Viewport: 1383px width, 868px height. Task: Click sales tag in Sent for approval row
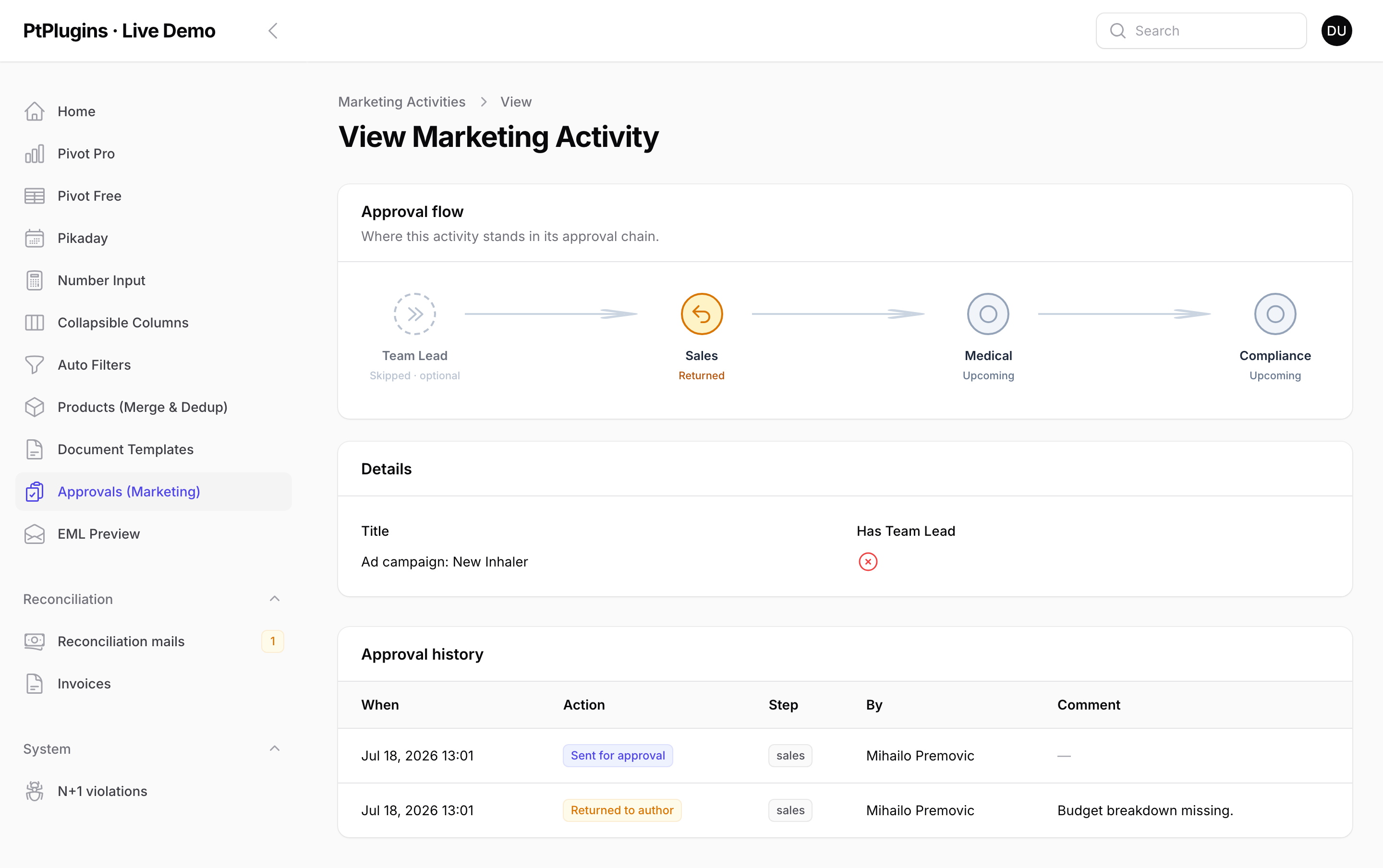coord(790,756)
